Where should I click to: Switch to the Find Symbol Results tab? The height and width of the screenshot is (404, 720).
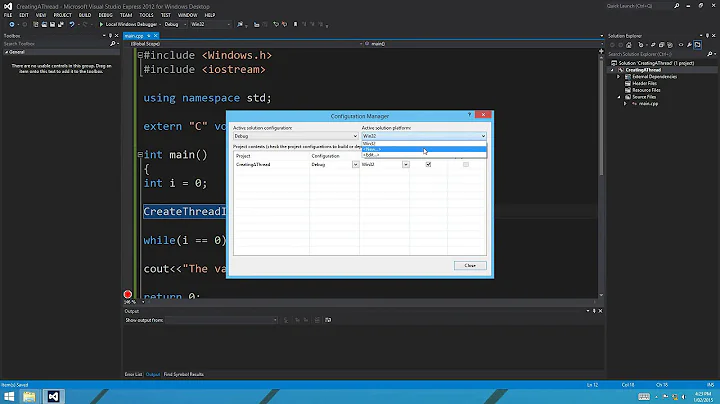(184, 374)
